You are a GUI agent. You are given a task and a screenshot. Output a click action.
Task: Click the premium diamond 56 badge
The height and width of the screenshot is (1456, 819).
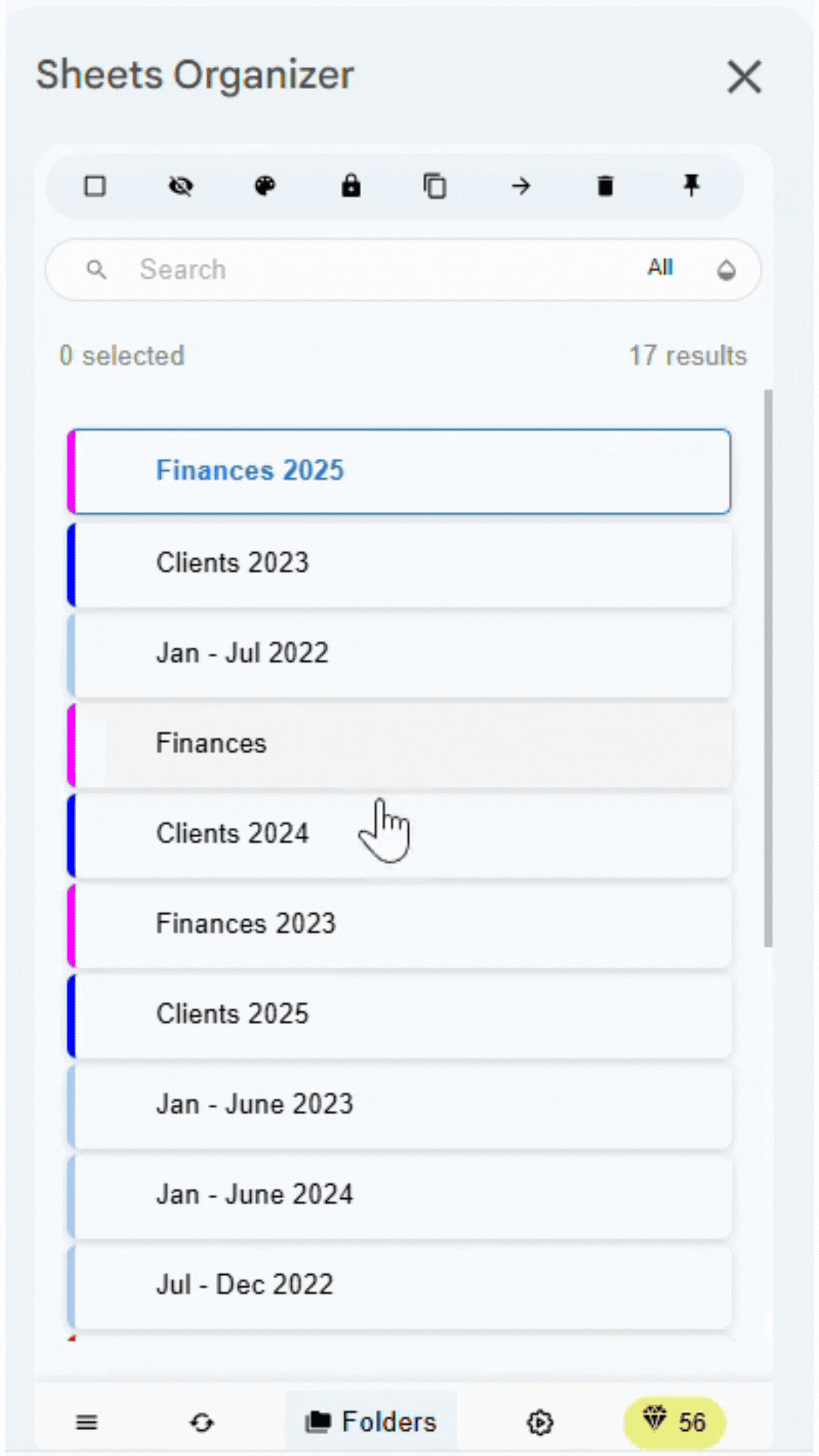674,1422
